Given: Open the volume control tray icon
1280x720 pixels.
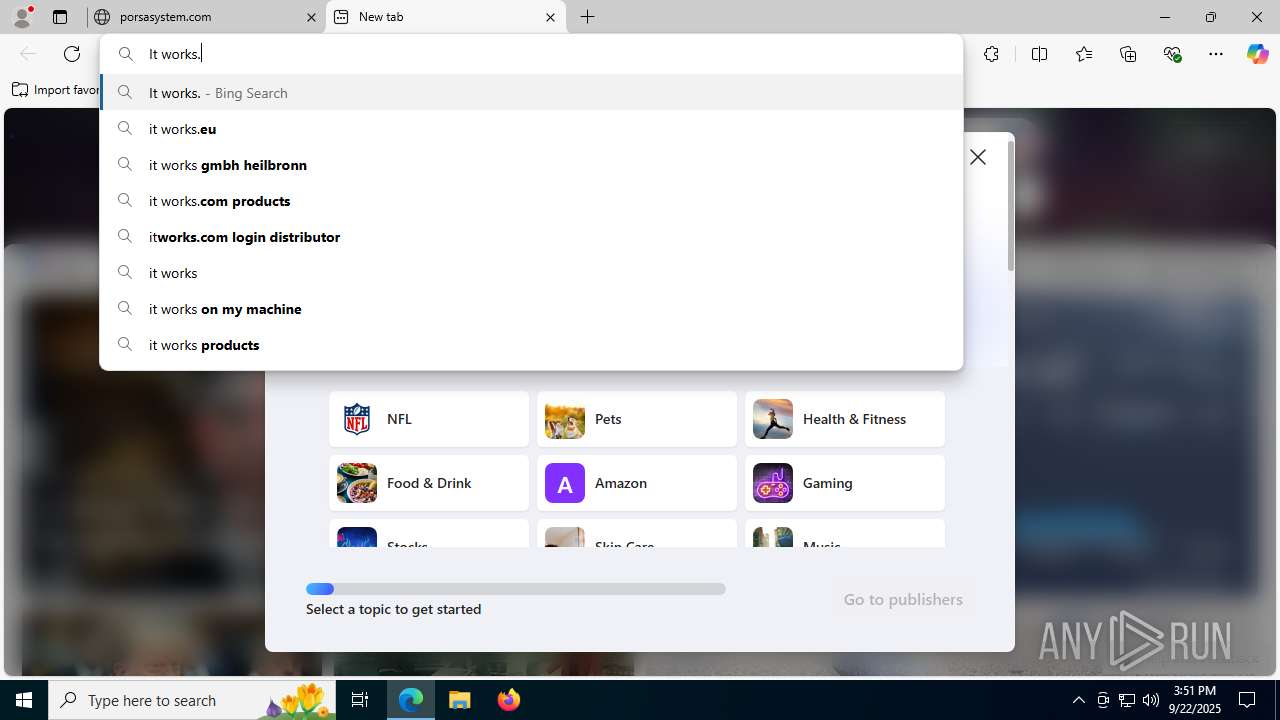Looking at the screenshot, I should 1151,700.
